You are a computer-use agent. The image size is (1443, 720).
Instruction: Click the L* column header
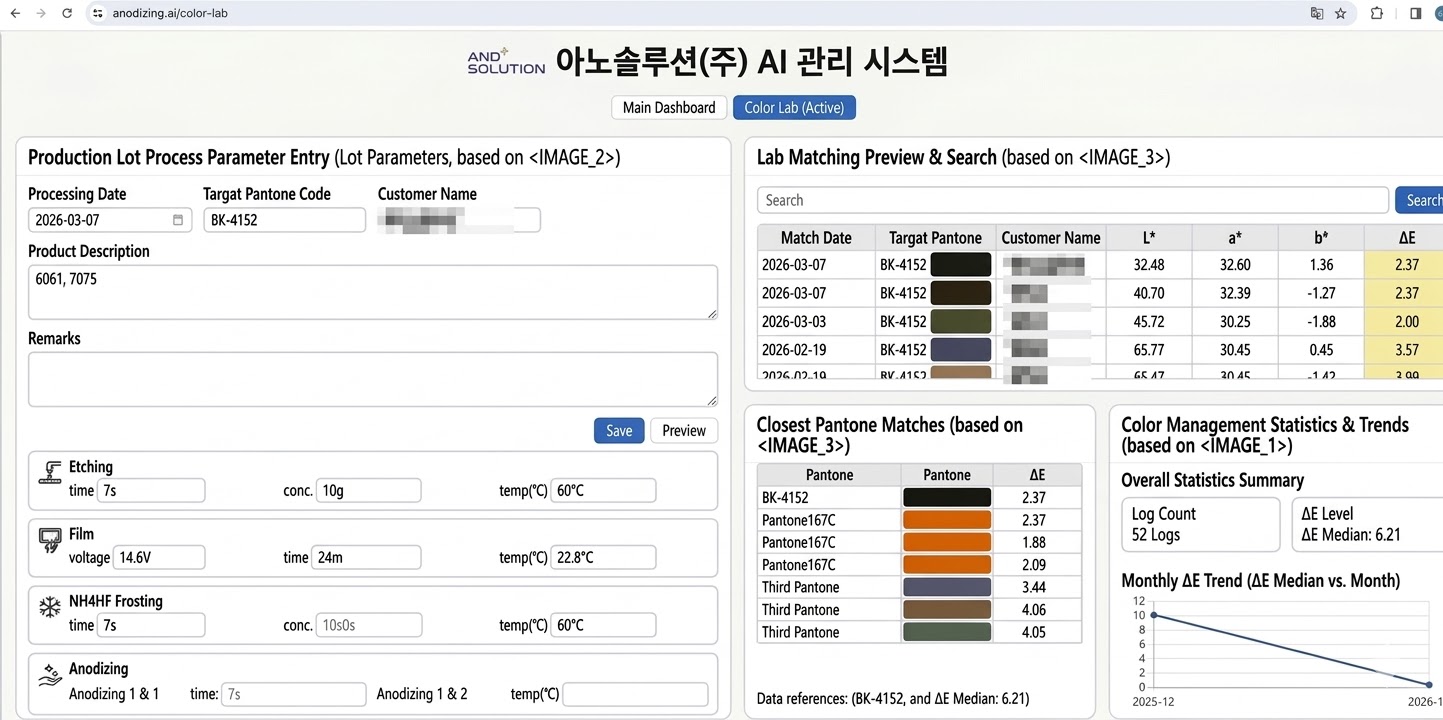click(x=1149, y=238)
